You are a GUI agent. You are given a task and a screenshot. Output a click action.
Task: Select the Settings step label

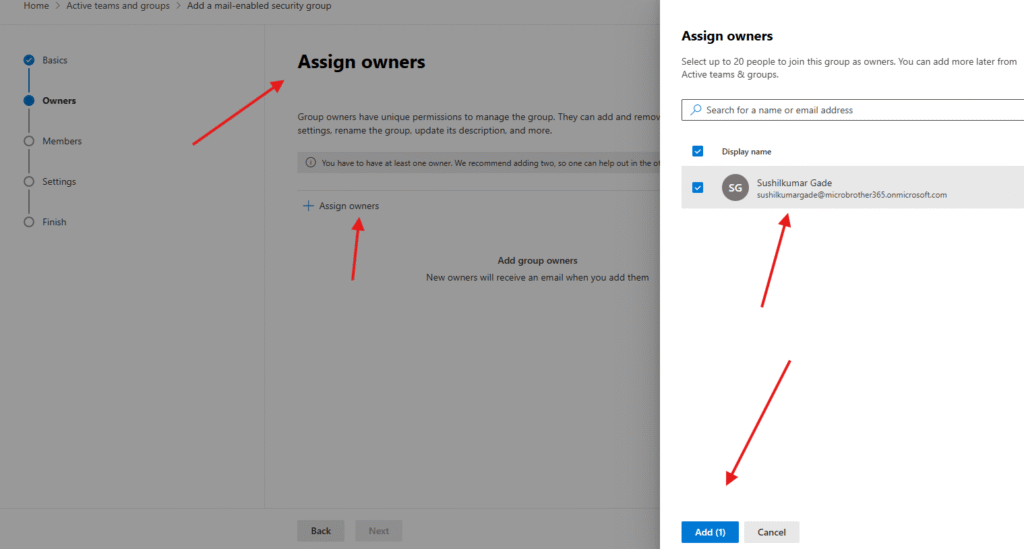click(59, 182)
